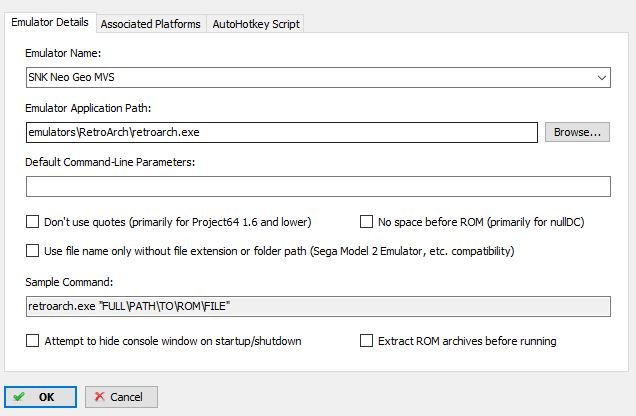Image resolution: width=636 pixels, height=416 pixels.
Task: Click the Emulator Name label text
Action: pos(63,53)
